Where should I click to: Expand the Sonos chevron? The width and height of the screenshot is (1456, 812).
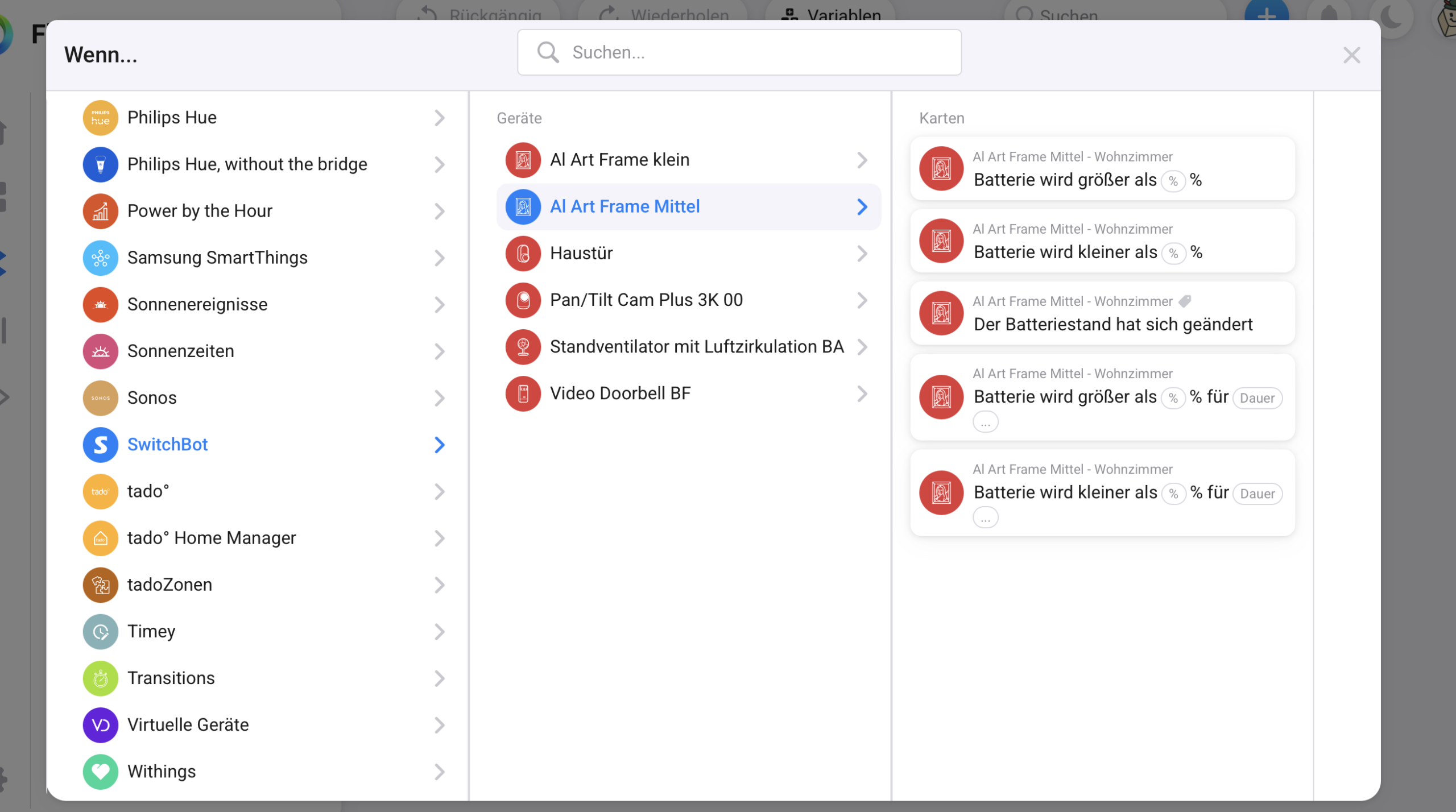tap(440, 397)
